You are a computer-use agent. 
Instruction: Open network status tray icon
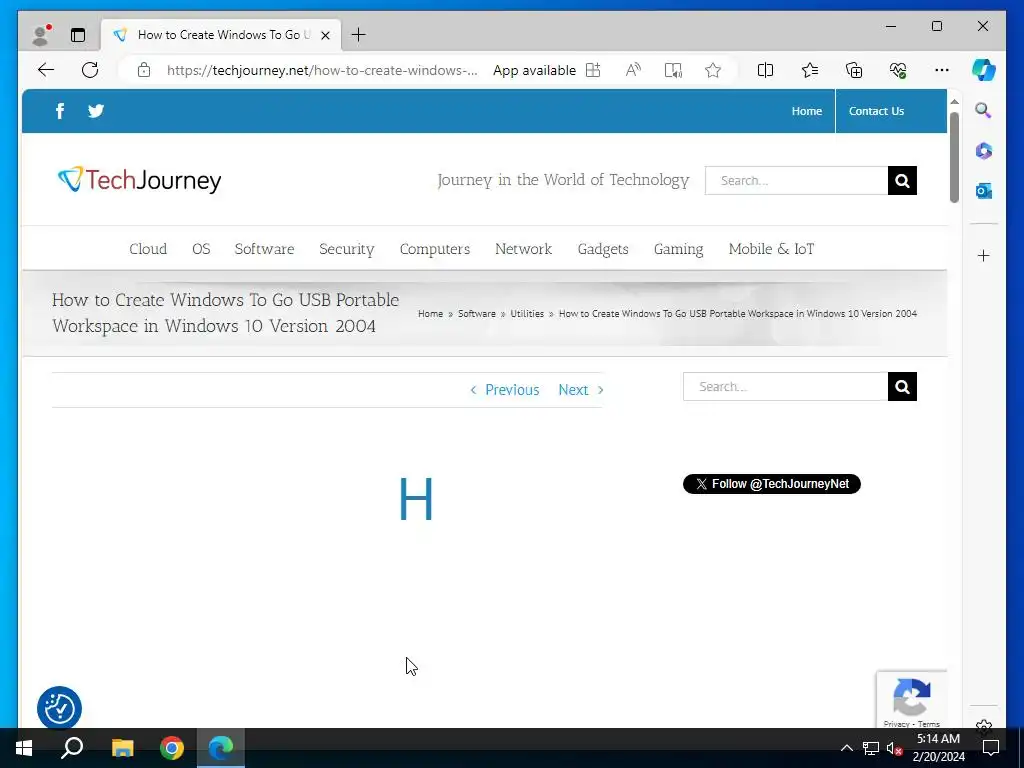871,748
